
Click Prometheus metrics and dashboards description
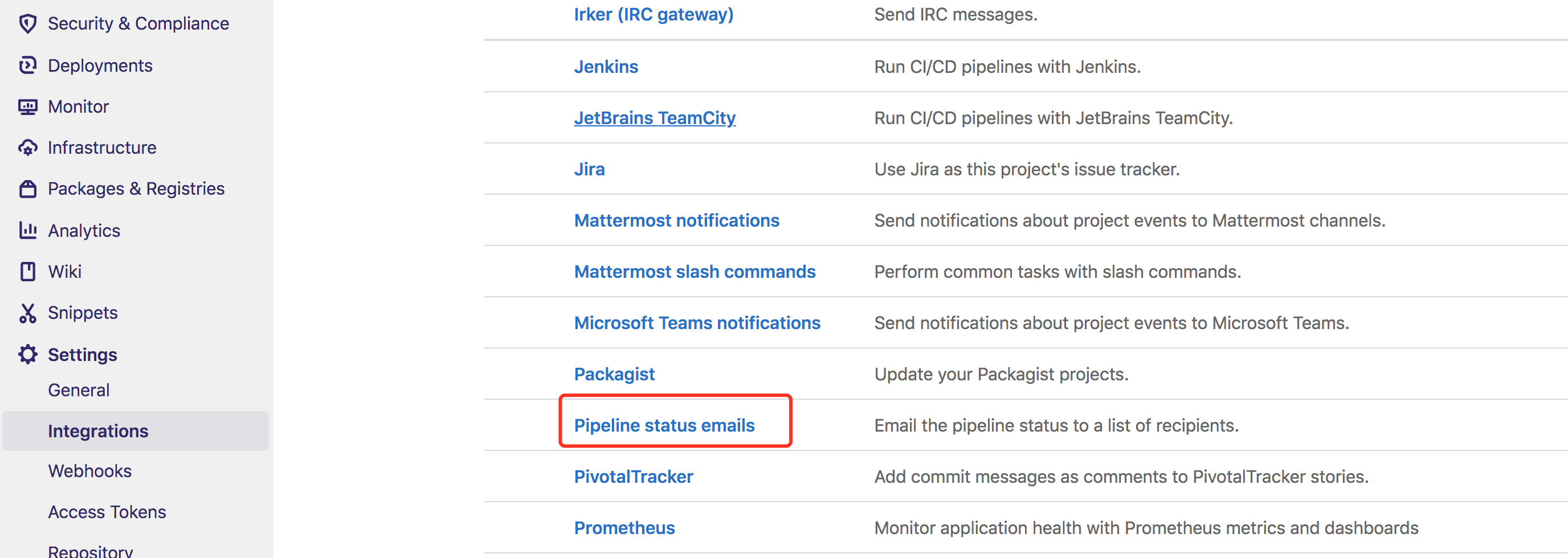tap(1146, 528)
